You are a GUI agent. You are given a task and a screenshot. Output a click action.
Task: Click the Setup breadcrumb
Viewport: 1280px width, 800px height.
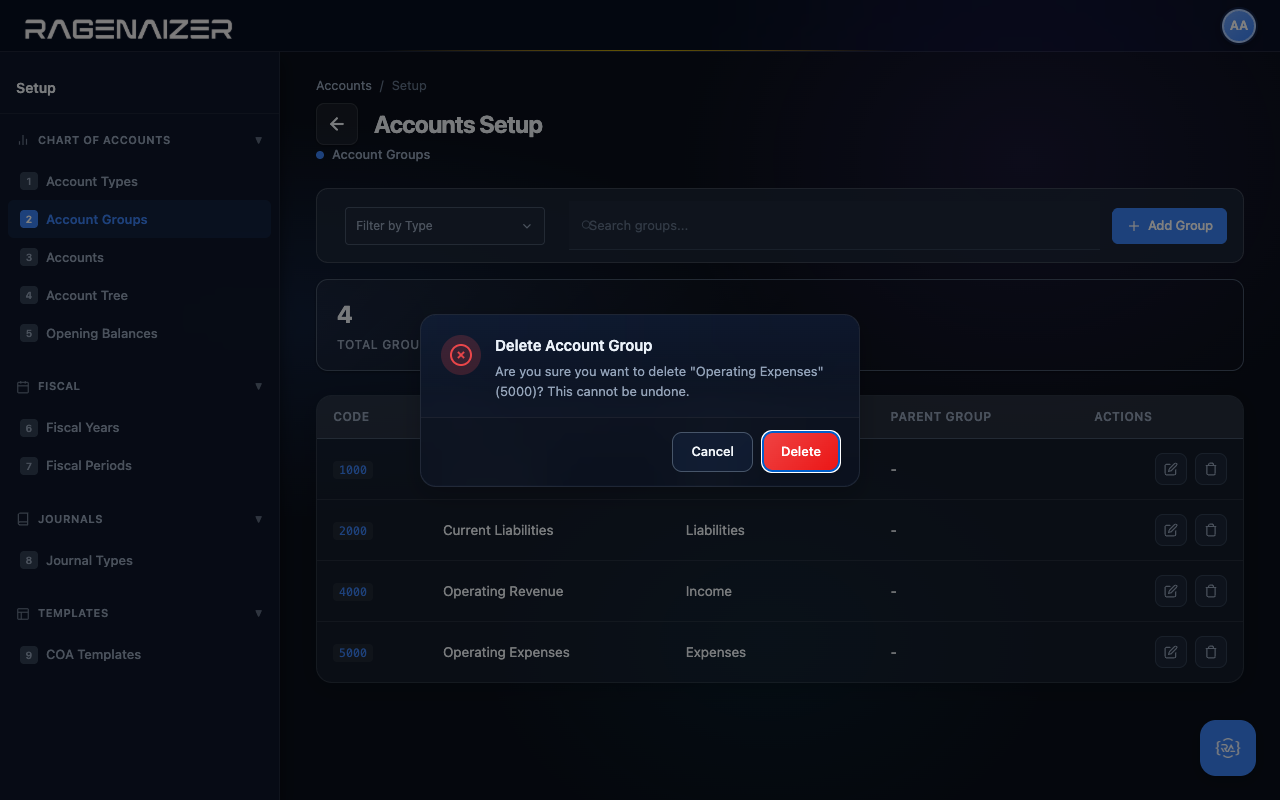pos(409,86)
